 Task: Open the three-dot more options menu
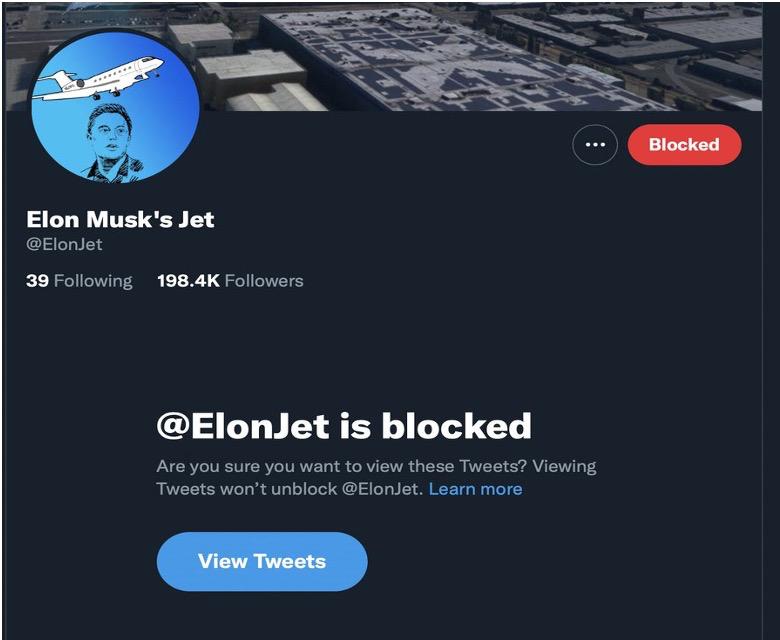pyautogui.click(x=595, y=145)
